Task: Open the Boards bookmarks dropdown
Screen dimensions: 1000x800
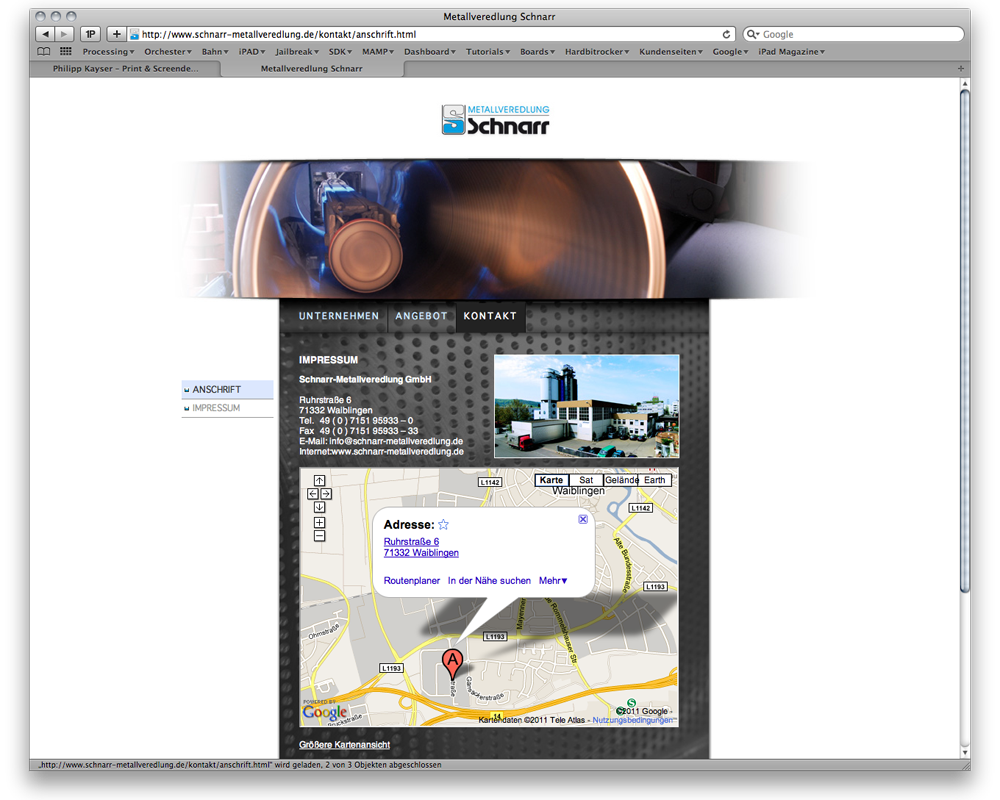Action: tap(538, 52)
